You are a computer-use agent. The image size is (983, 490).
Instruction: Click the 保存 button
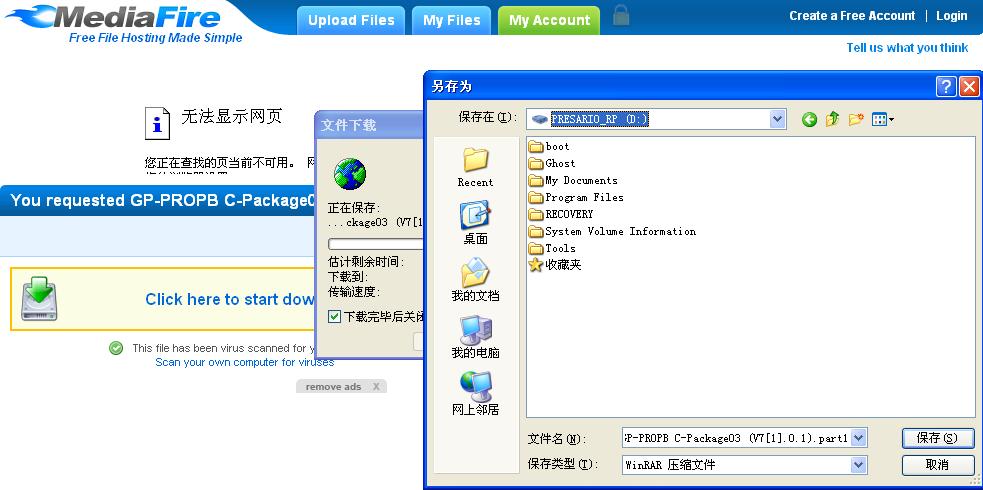coord(938,438)
